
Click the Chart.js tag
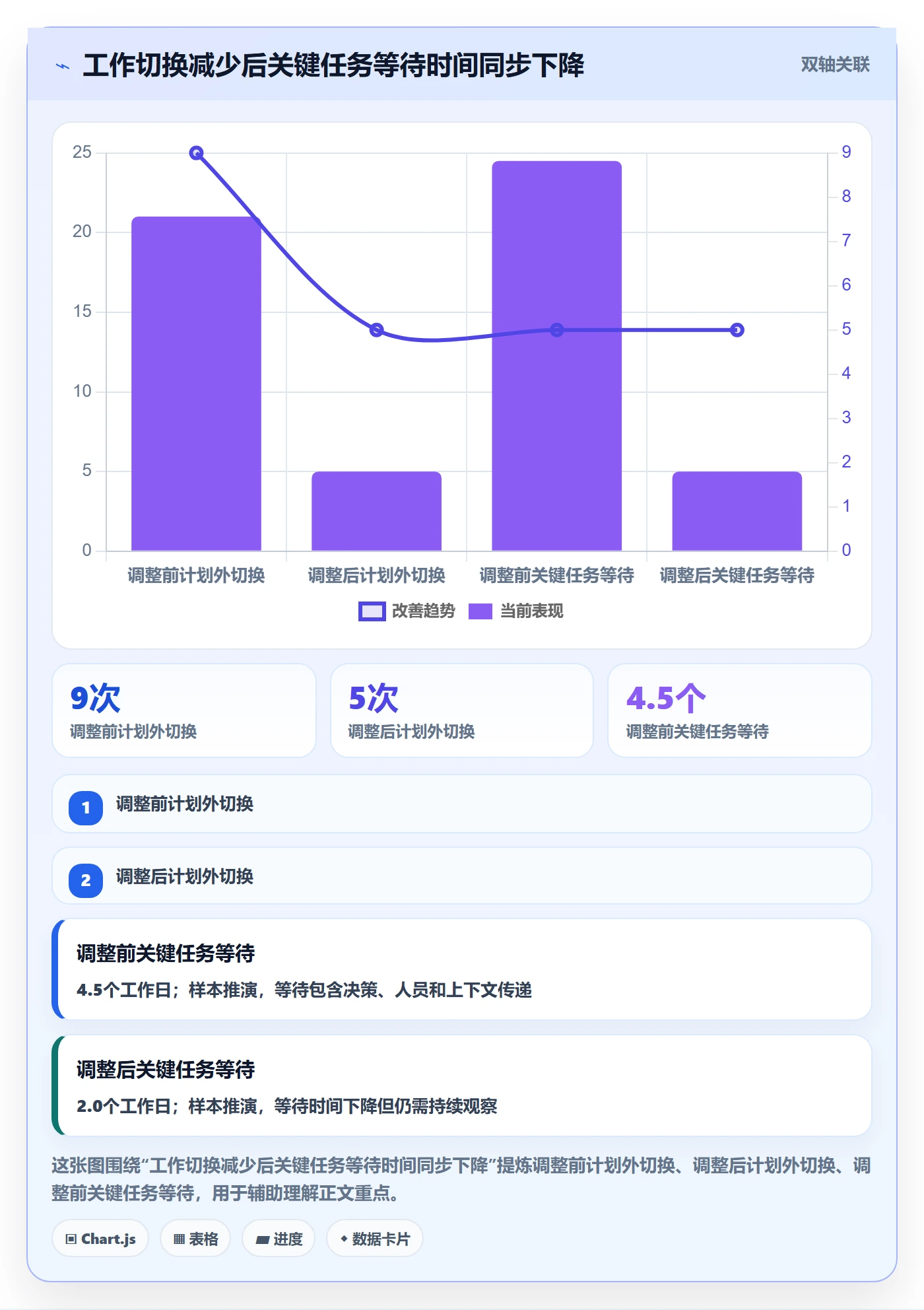click(100, 1239)
